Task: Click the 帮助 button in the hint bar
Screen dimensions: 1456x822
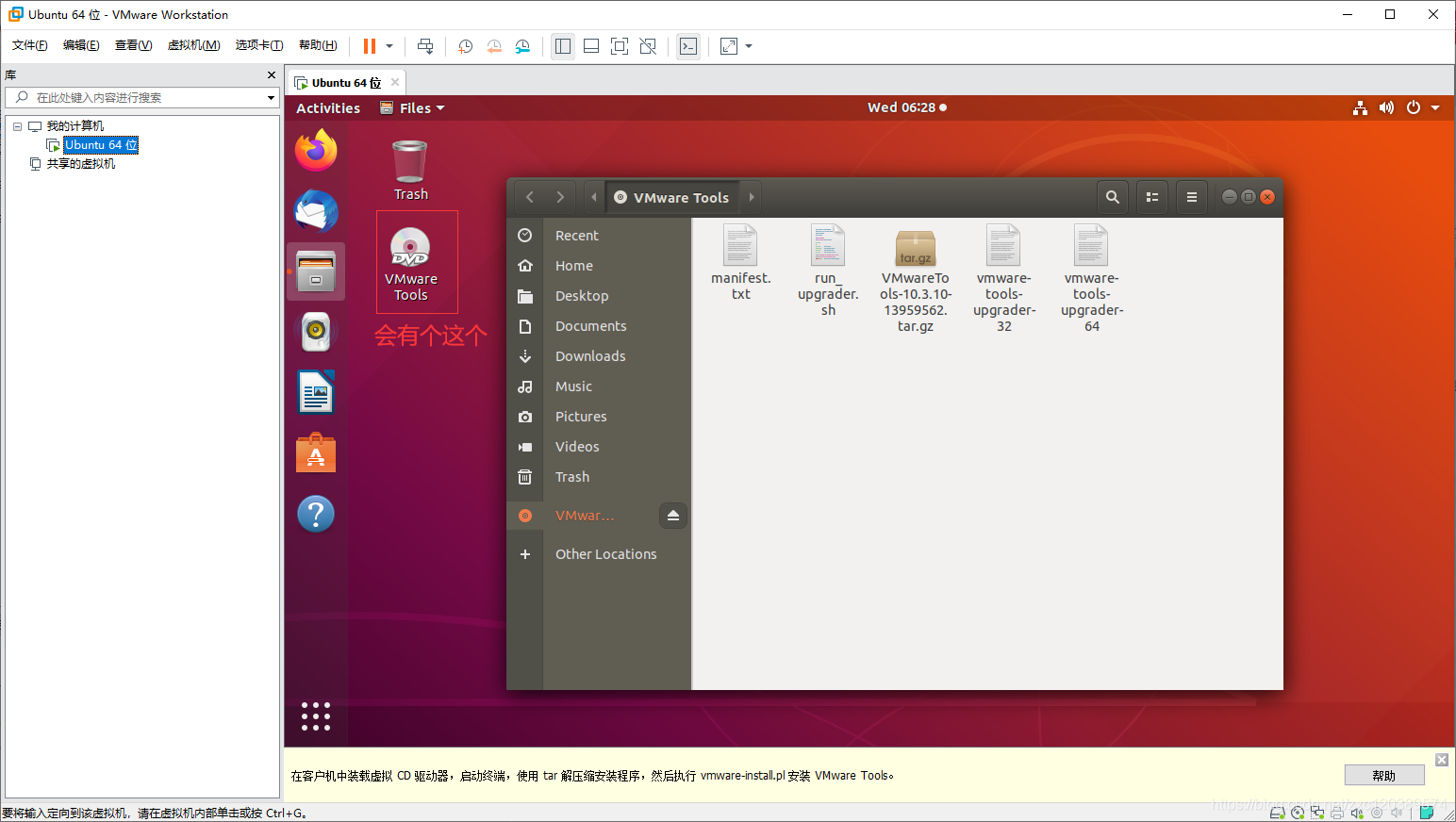Action: [x=1384, y=776]
